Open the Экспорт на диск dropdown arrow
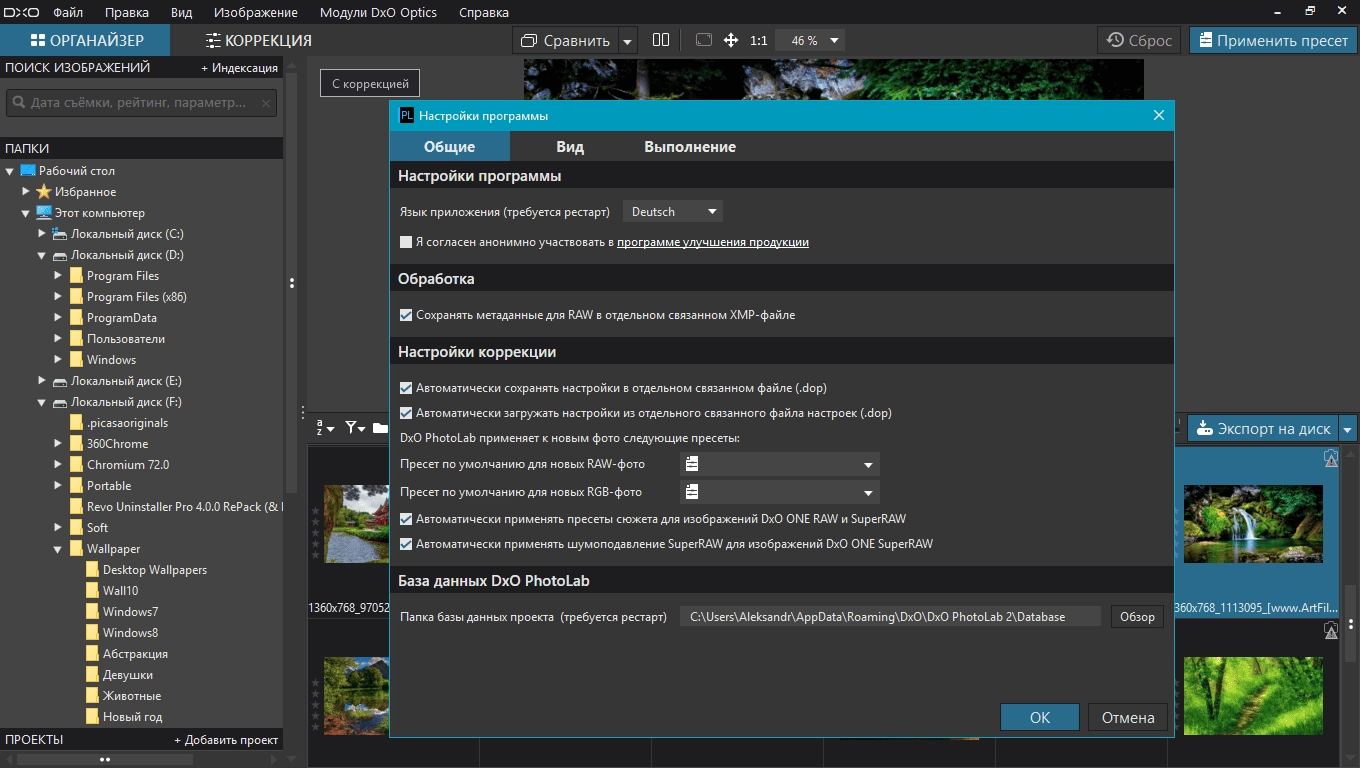The image size is (1360, 768). click(x=1348, y=429)
